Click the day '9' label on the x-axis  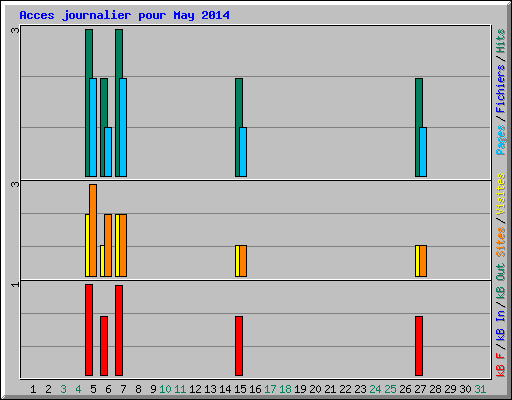(153, 389)
